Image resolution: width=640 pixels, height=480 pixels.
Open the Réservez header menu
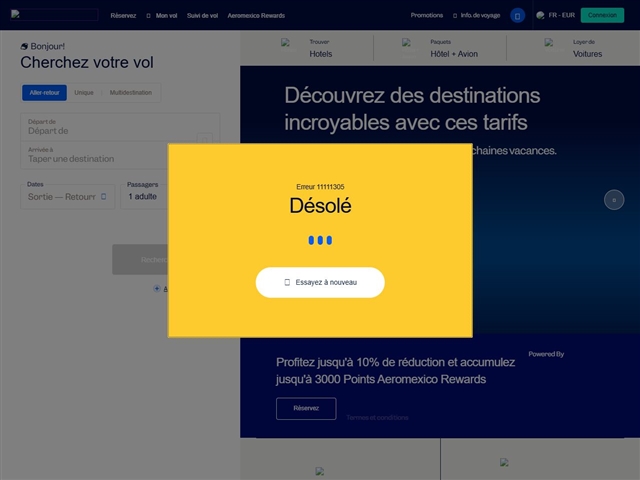coord(123,16)
